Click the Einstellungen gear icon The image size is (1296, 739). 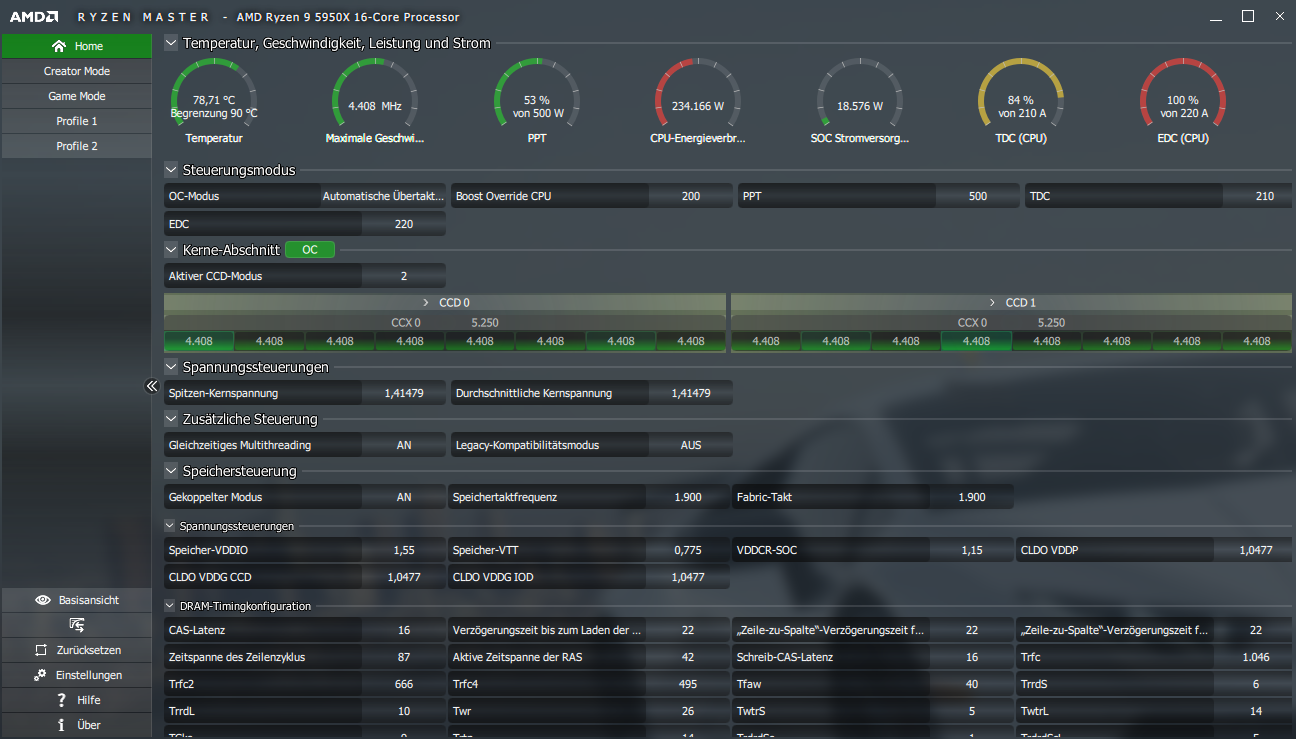coord(40,675)
